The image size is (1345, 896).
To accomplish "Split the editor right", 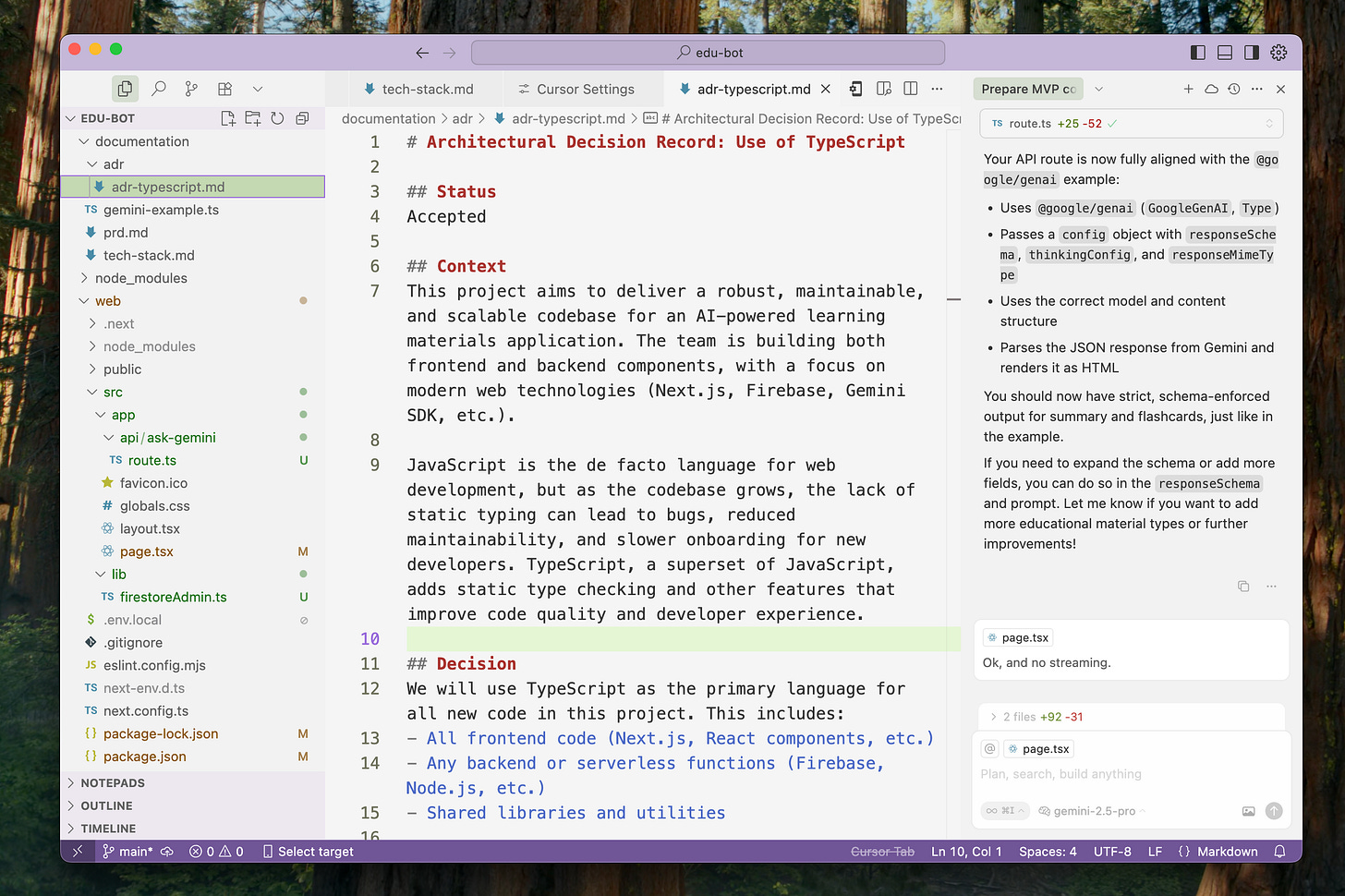I will click(911, 89).
